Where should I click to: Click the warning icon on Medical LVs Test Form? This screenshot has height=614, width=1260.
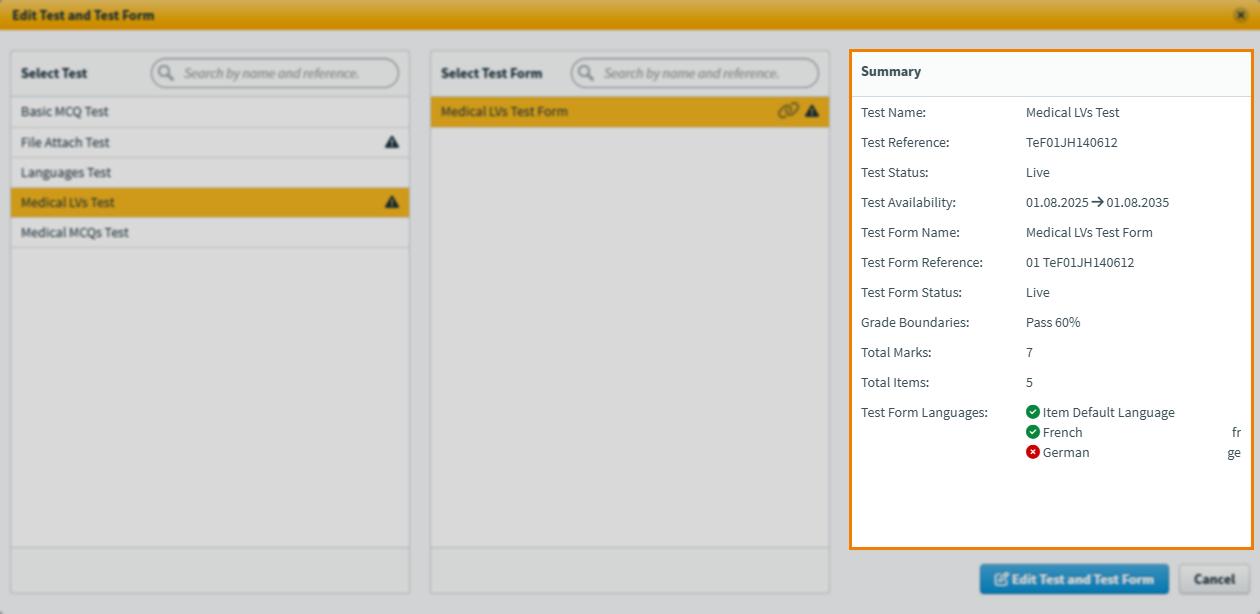coord(812,111)
